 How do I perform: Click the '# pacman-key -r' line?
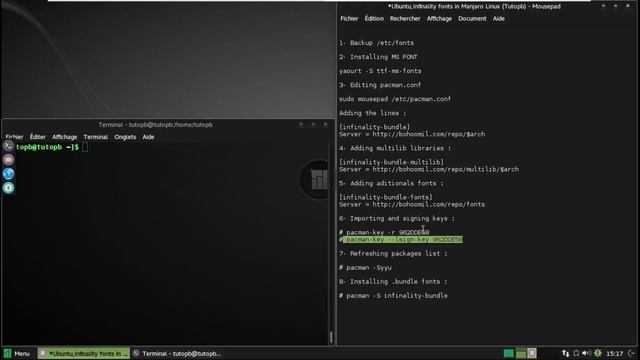[384, 233]
